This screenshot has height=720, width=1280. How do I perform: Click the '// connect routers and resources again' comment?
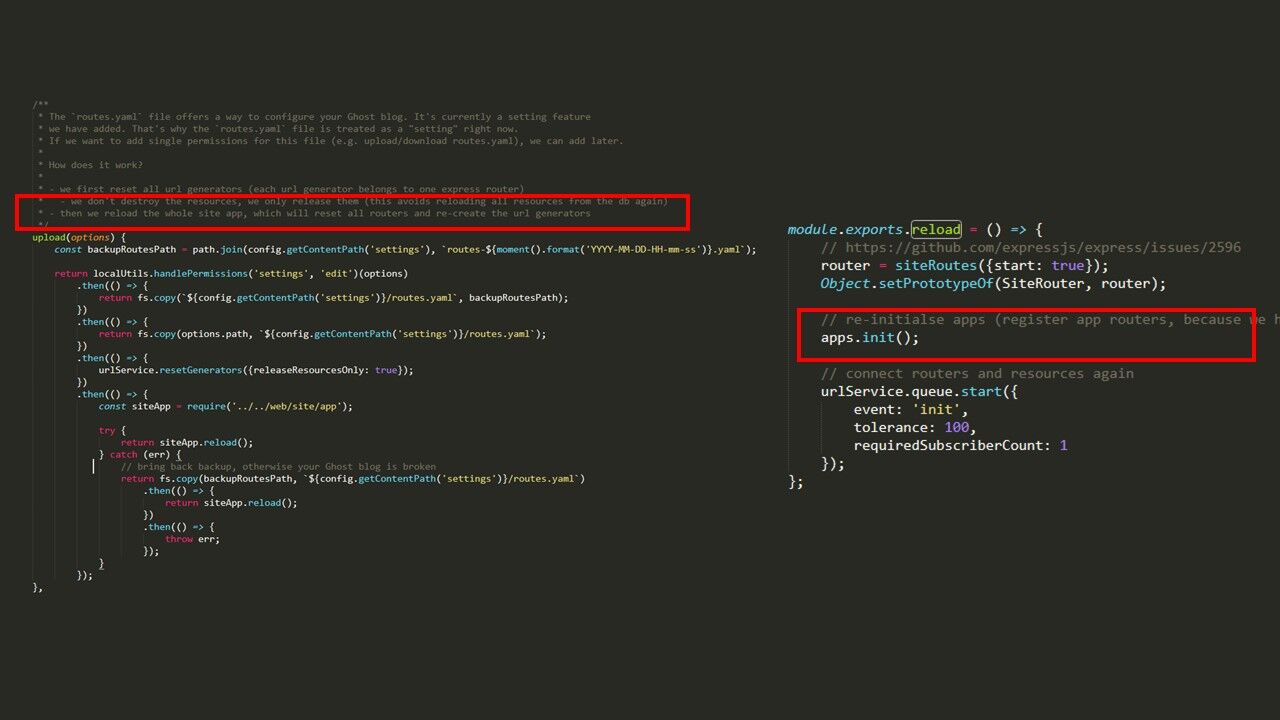[977, 373]
